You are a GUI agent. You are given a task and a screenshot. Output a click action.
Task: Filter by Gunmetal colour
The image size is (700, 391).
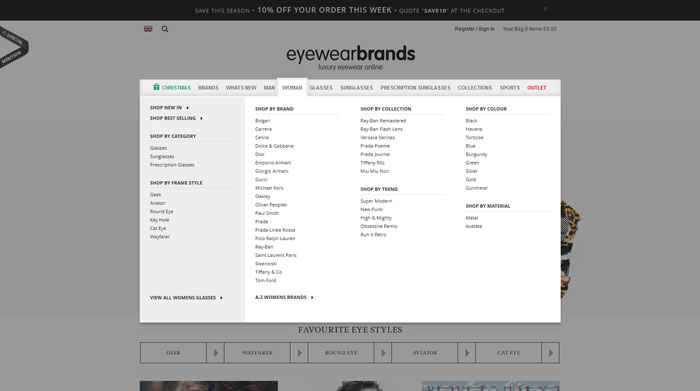coord(476,188)
